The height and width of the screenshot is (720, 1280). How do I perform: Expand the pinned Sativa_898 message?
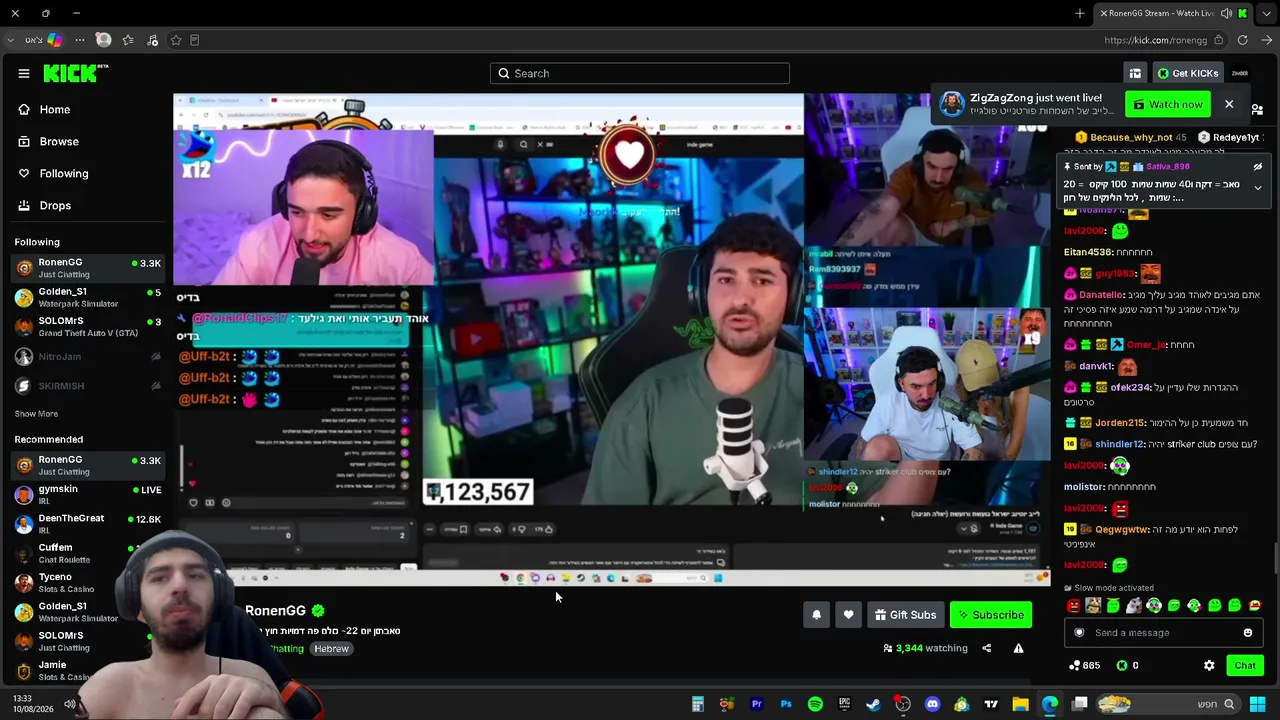(1258, 188)
